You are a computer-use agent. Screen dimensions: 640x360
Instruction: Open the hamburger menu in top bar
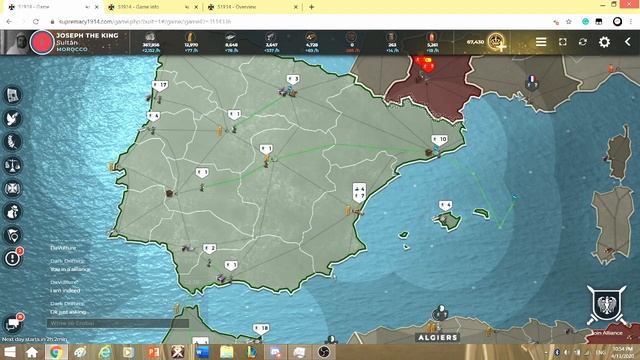tap(541, 42)
